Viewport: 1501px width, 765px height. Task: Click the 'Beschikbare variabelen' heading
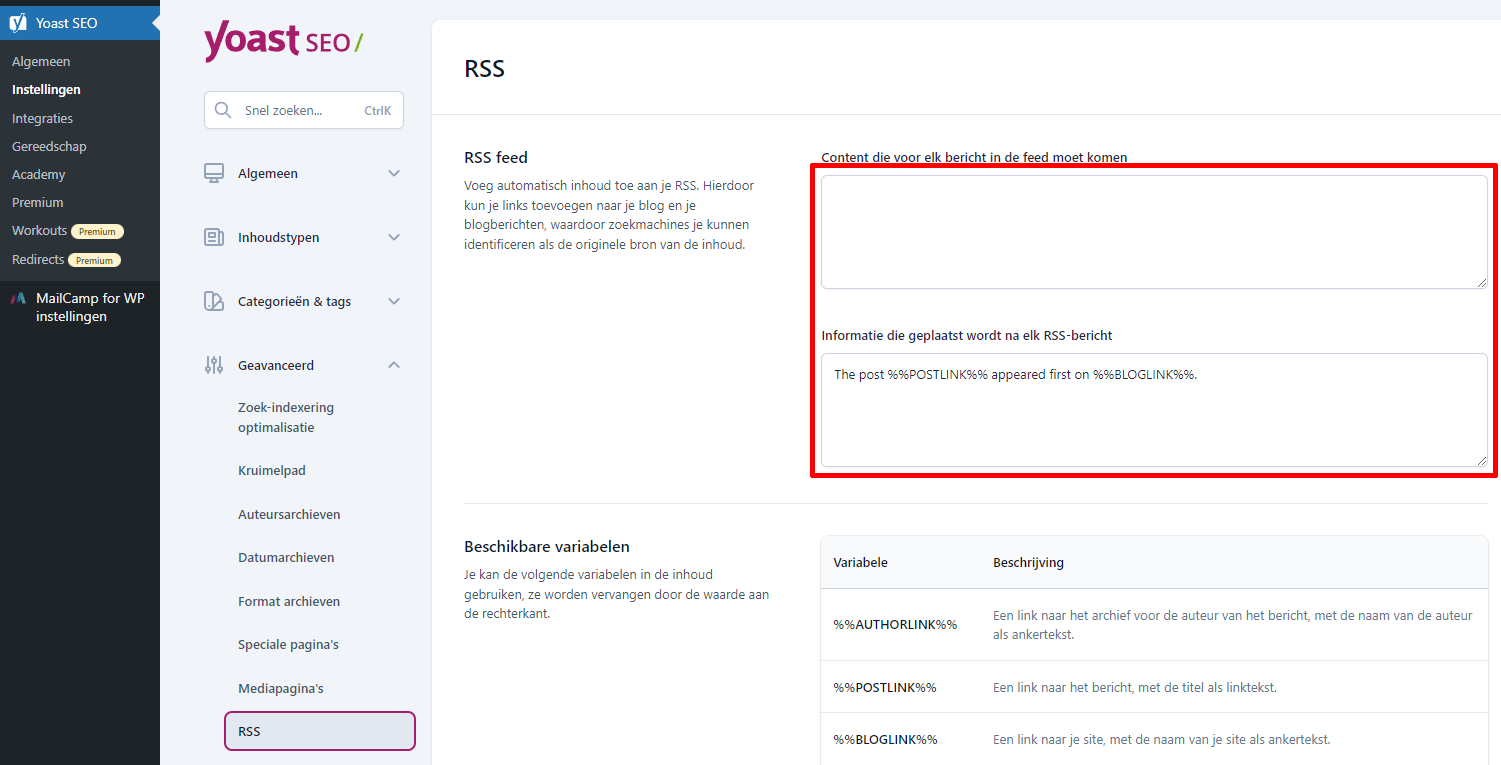click(547, 547)
